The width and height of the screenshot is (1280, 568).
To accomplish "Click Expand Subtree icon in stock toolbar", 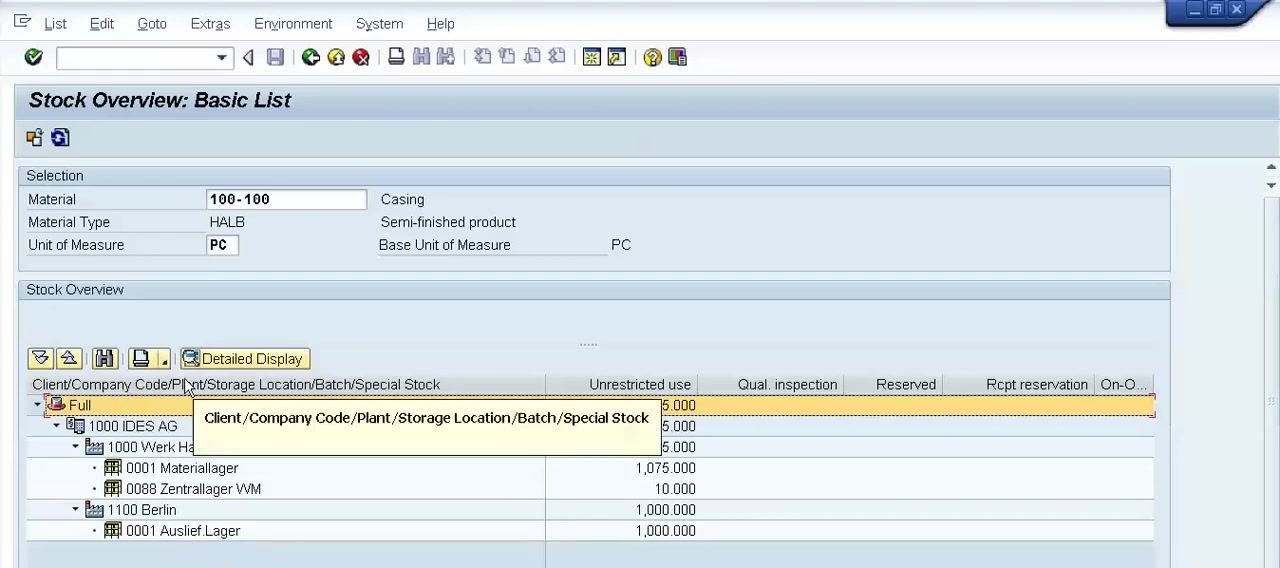I will 40,359.
